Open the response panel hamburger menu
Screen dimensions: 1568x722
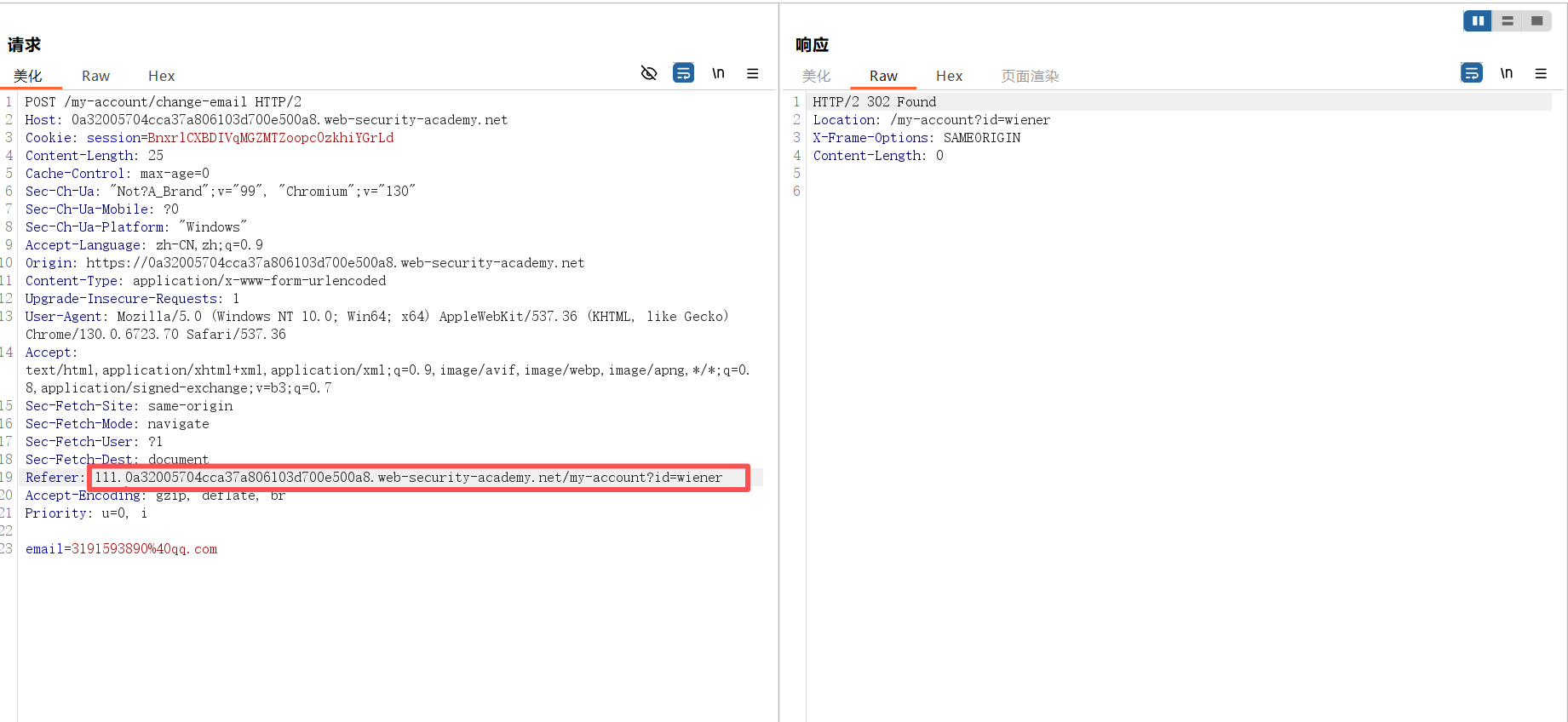[x=1541, y=73]
